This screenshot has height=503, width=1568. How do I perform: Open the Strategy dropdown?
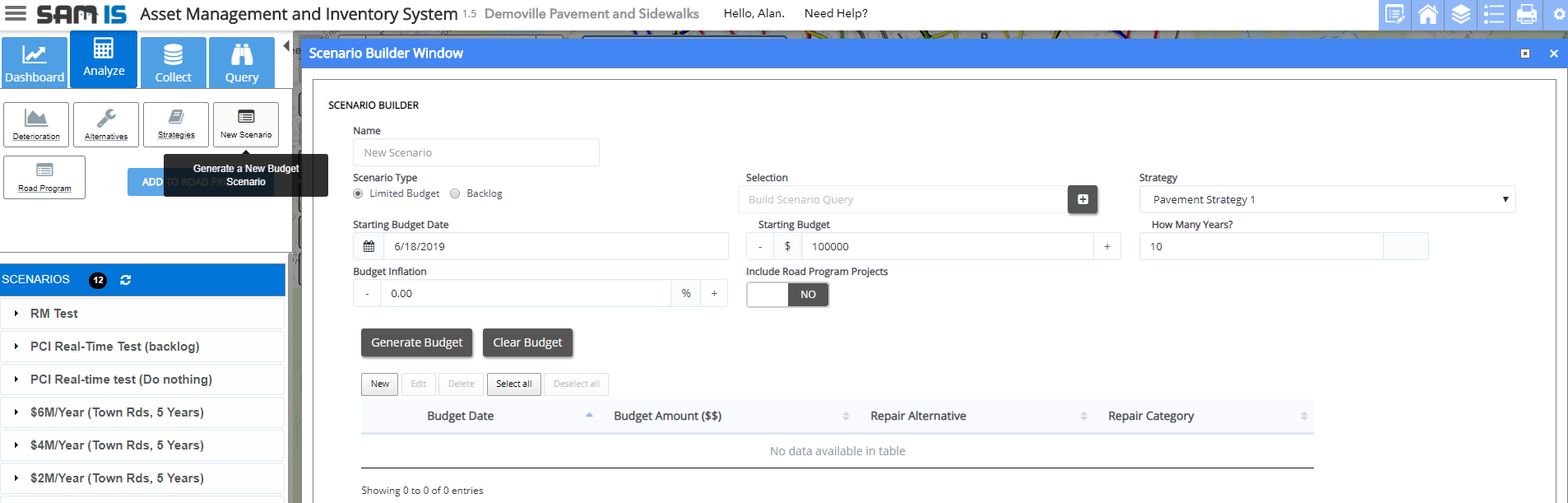coord(1327,199)
